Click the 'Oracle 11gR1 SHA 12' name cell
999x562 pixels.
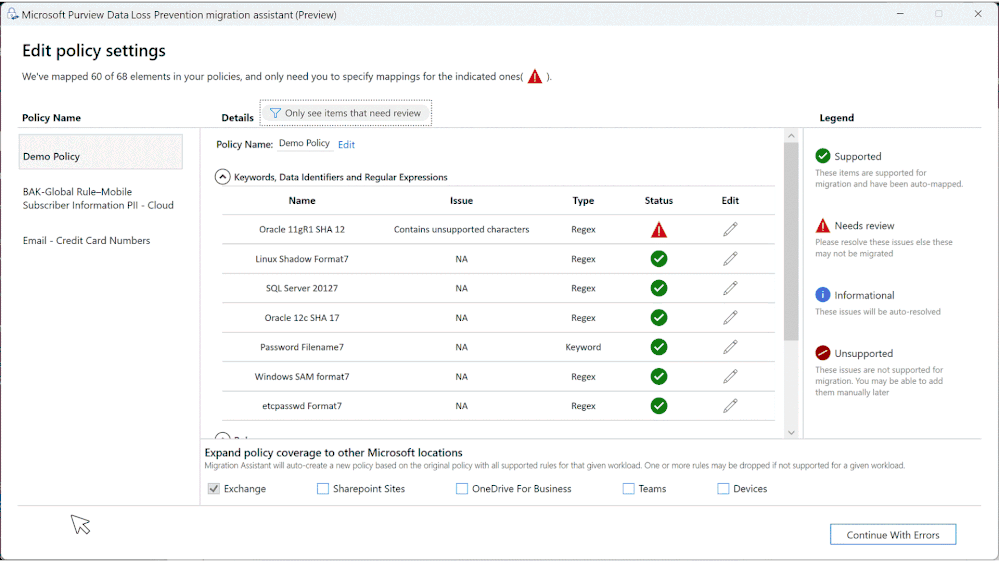(302, 229)
